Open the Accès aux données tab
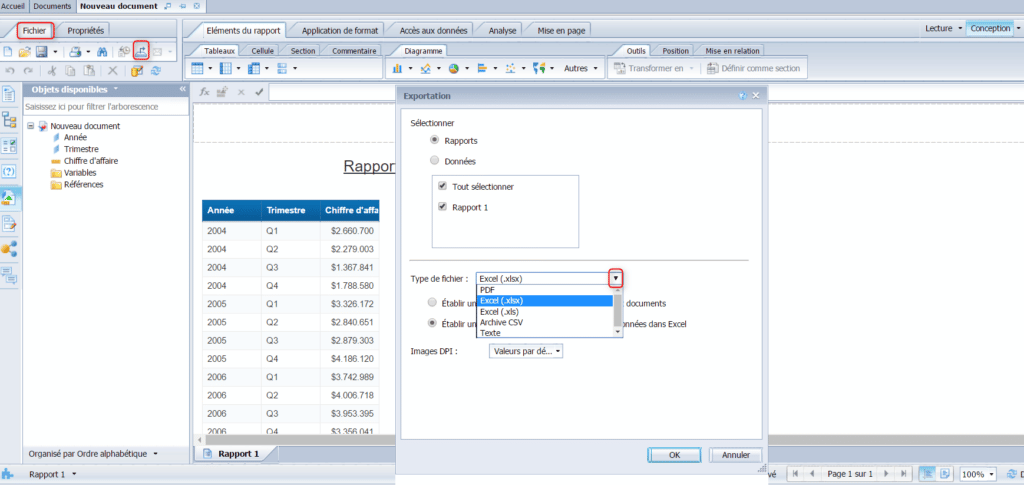This screenshot has height=485, width=1024. pyautogui.click(x=433, y=30)
